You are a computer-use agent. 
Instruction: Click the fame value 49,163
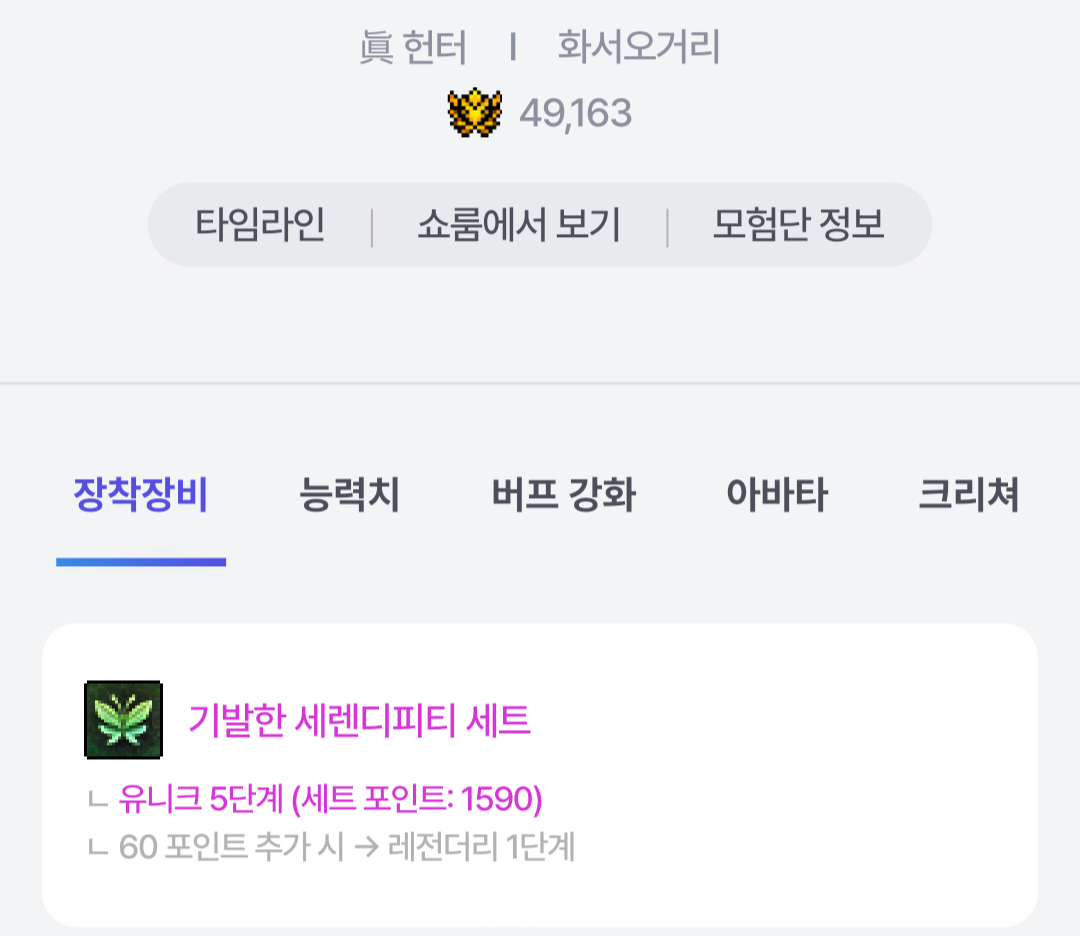575,114
